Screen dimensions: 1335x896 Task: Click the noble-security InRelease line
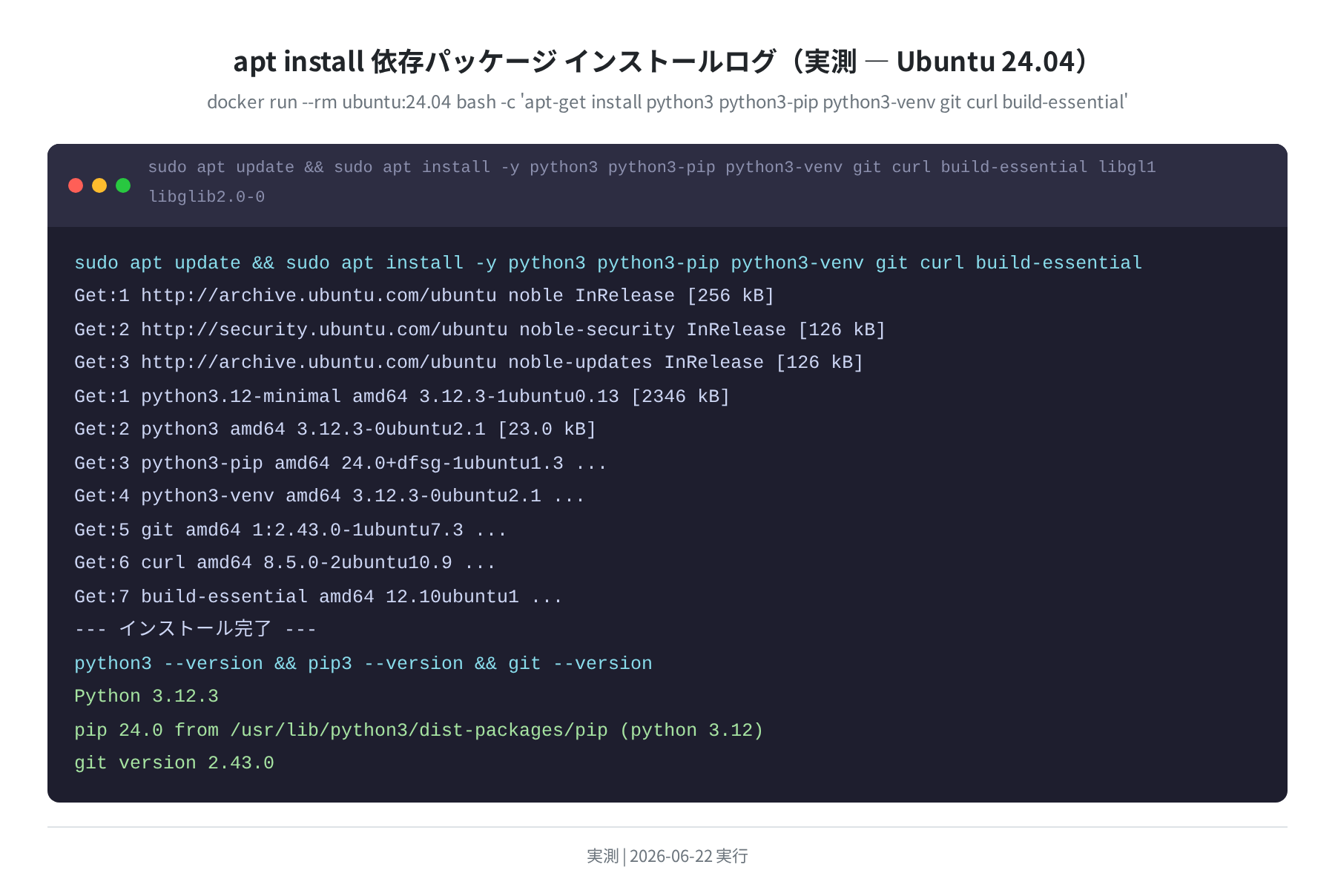(480, 329)
